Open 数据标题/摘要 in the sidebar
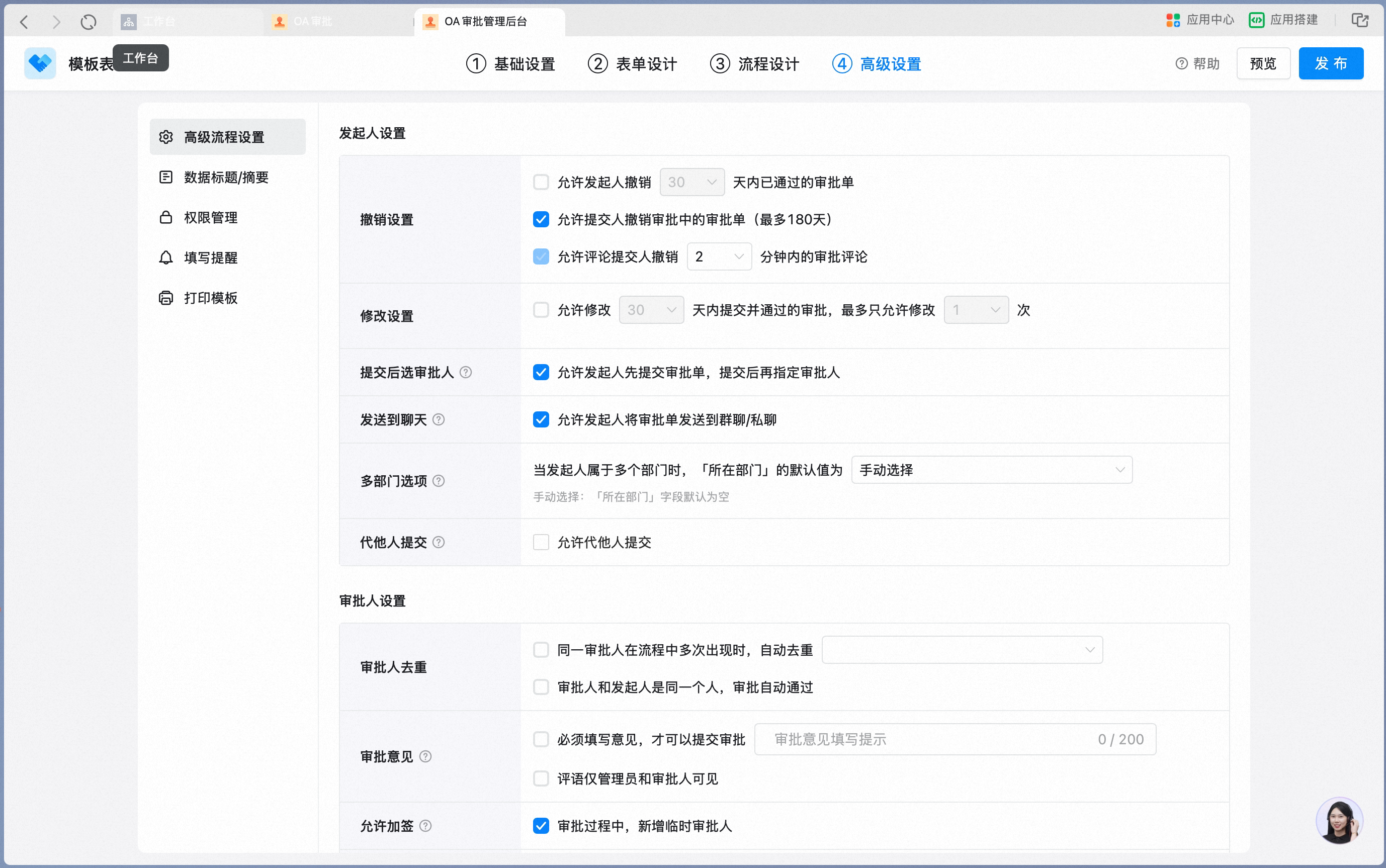The width and height of the screenshot is (1386, 868). click(x=227, y=177)
